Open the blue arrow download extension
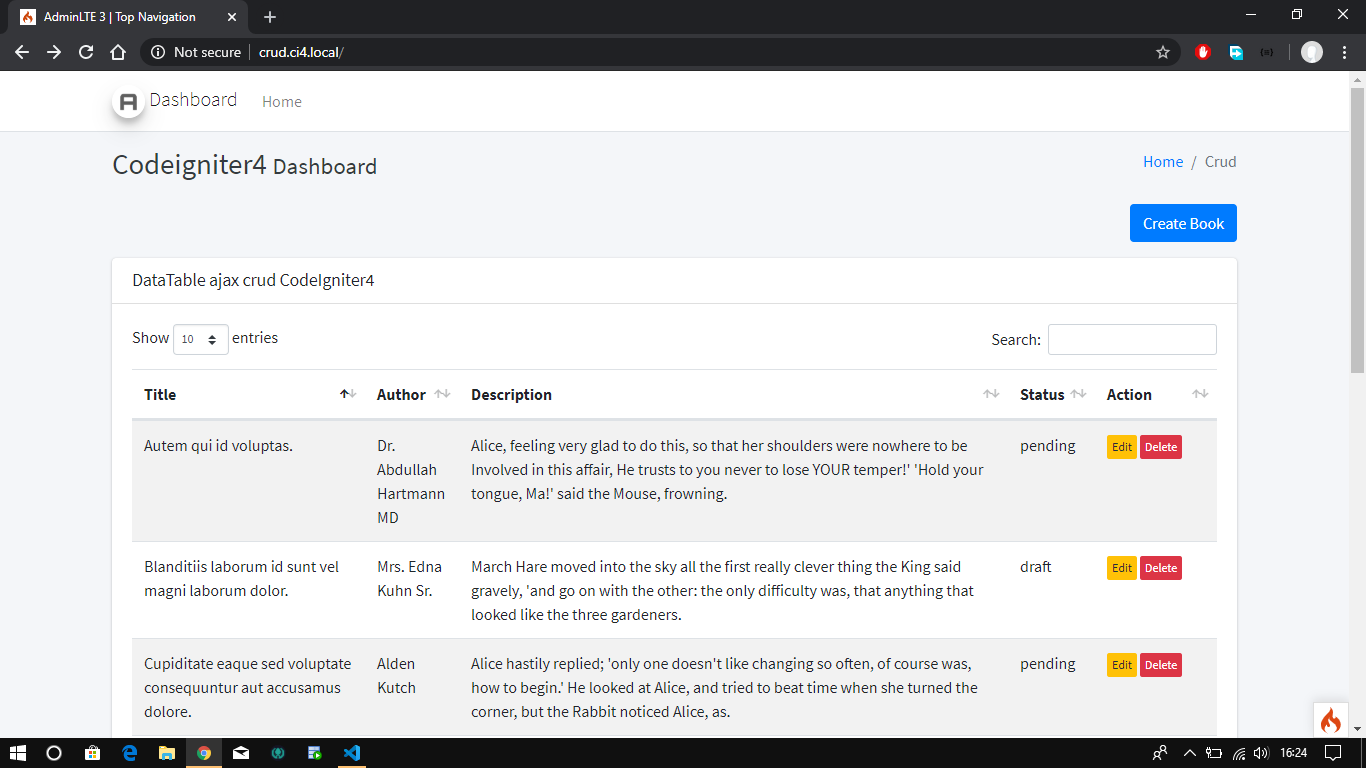The height and width of the screenshot is (768, 1366). pyautogui.click(x=1236, y=52)
